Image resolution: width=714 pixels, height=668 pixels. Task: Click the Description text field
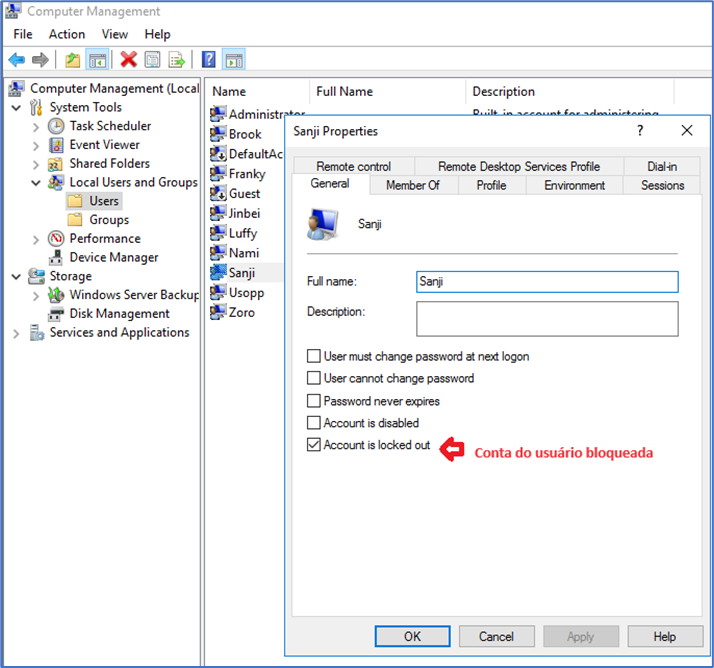click(x=547, y=319)
